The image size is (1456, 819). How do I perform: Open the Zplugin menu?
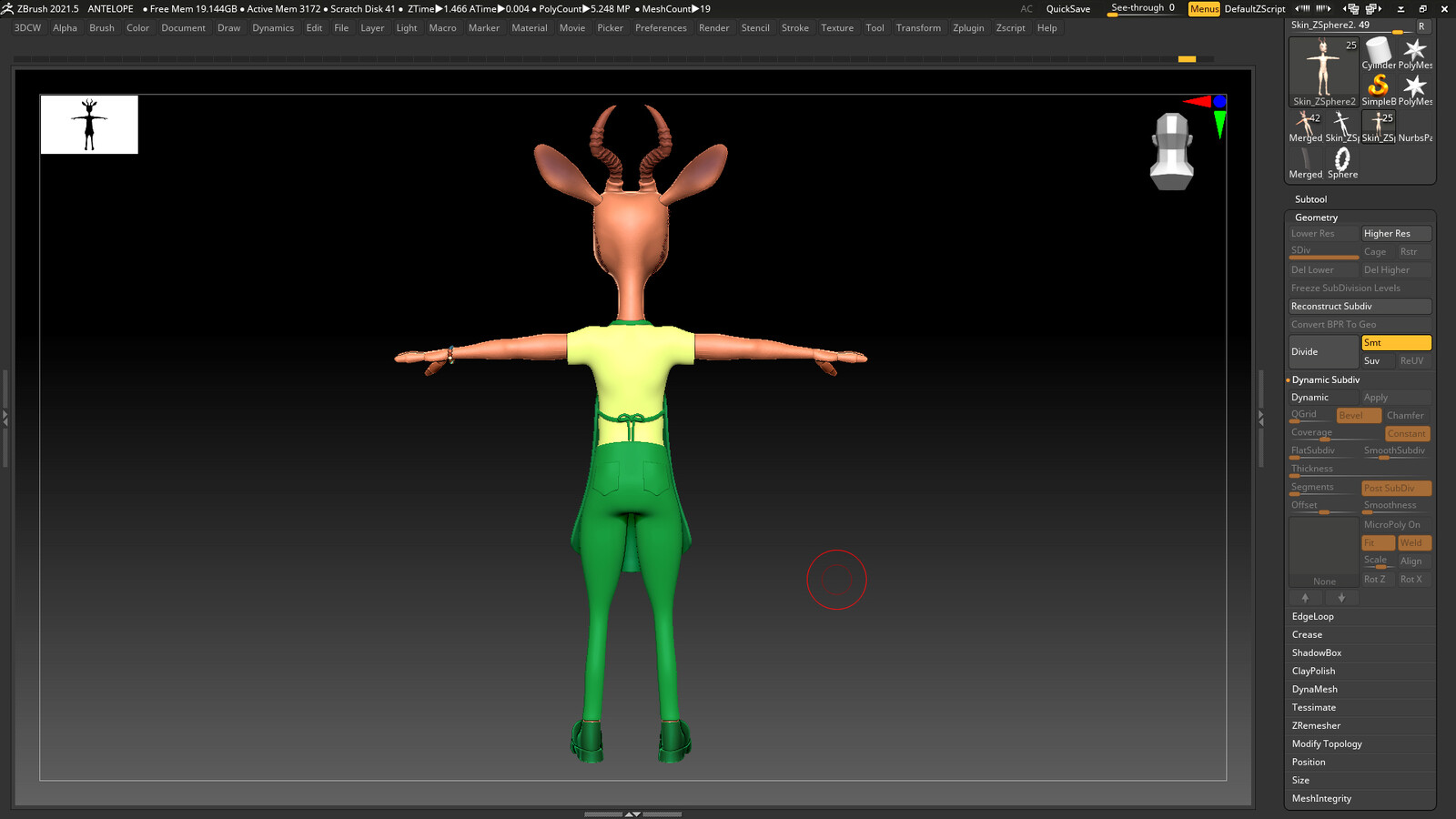point(968,28)
